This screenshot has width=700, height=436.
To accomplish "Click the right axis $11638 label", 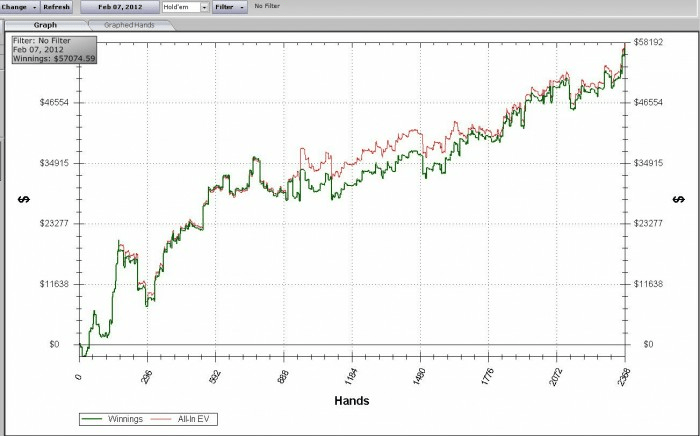I will point(648,284).
